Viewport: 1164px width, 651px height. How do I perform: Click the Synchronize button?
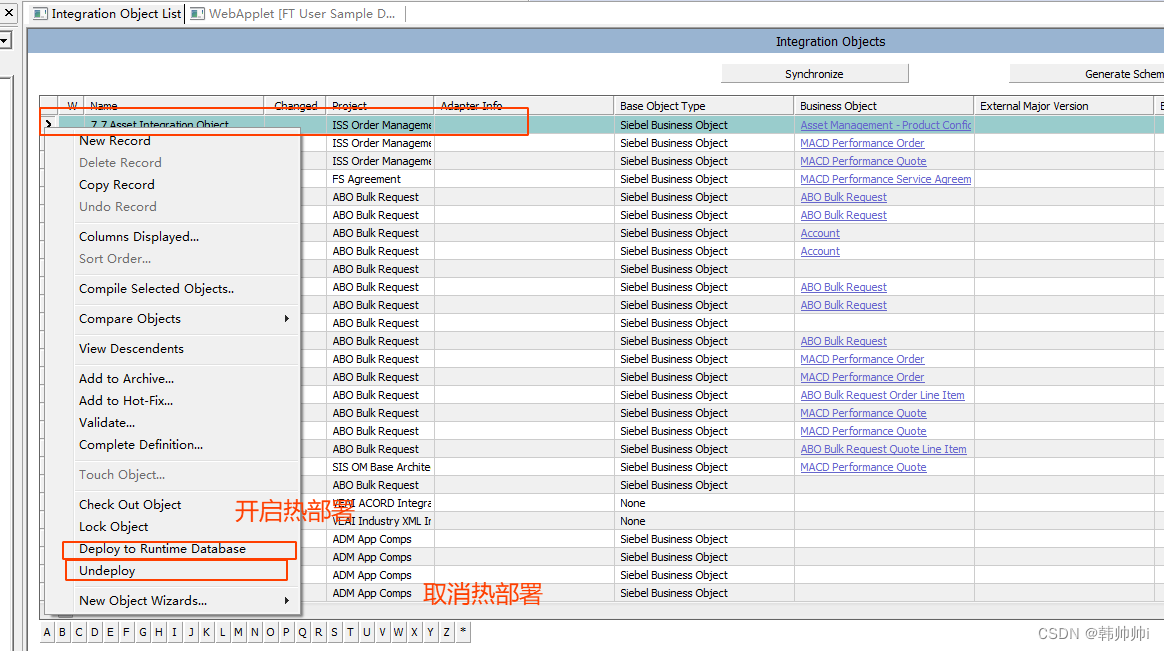click(814, 73)
